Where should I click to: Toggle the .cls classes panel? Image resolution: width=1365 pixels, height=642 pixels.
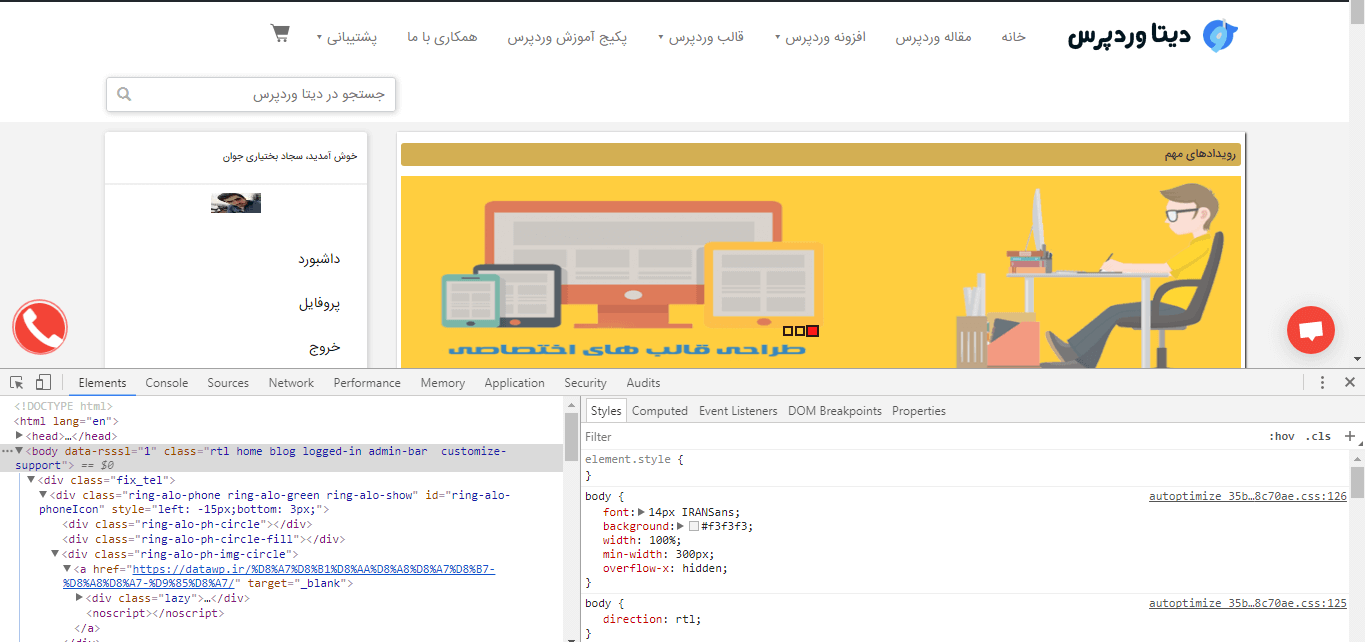tap(1318, 436)
